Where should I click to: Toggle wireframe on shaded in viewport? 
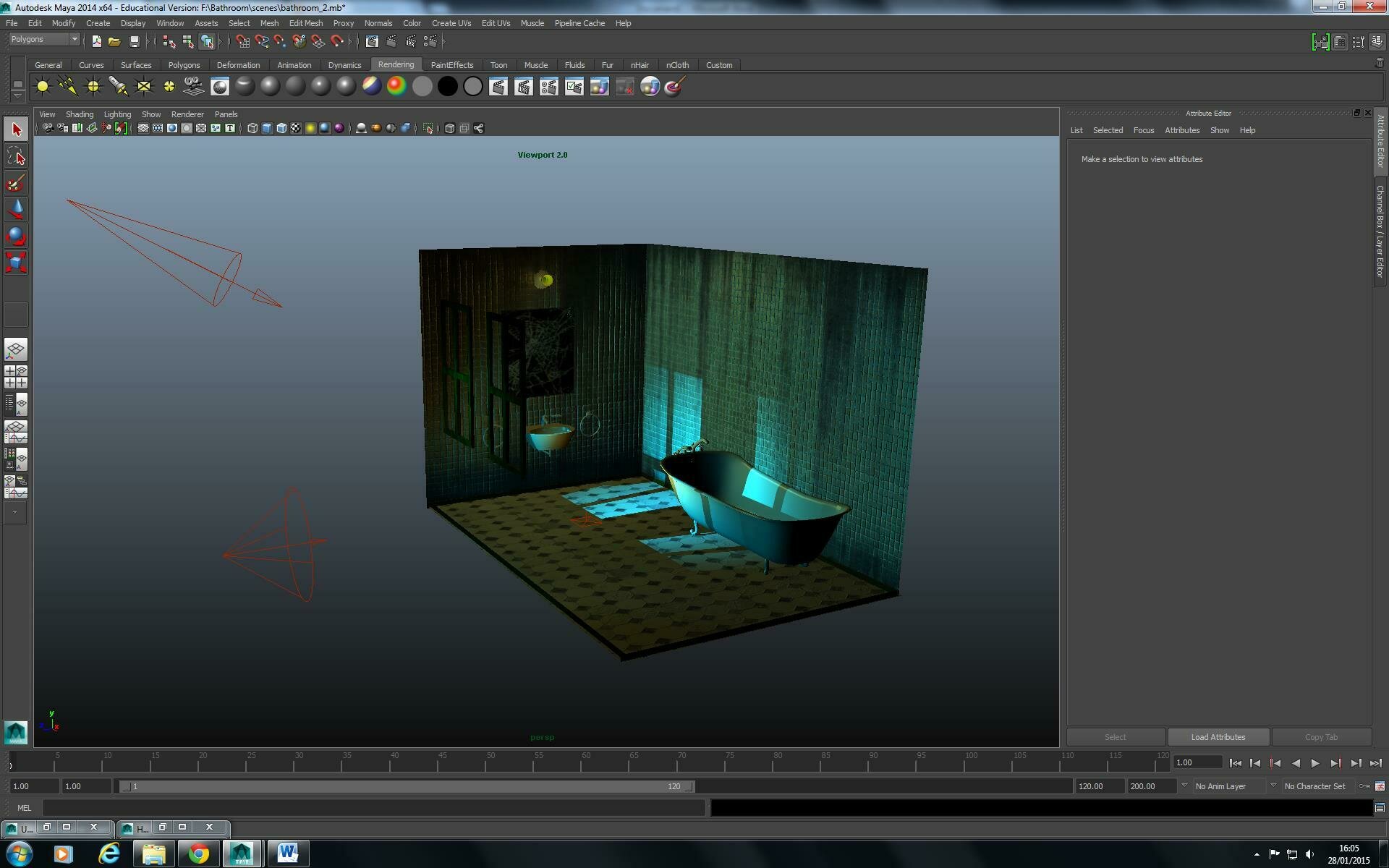click(x=281, y=128)
